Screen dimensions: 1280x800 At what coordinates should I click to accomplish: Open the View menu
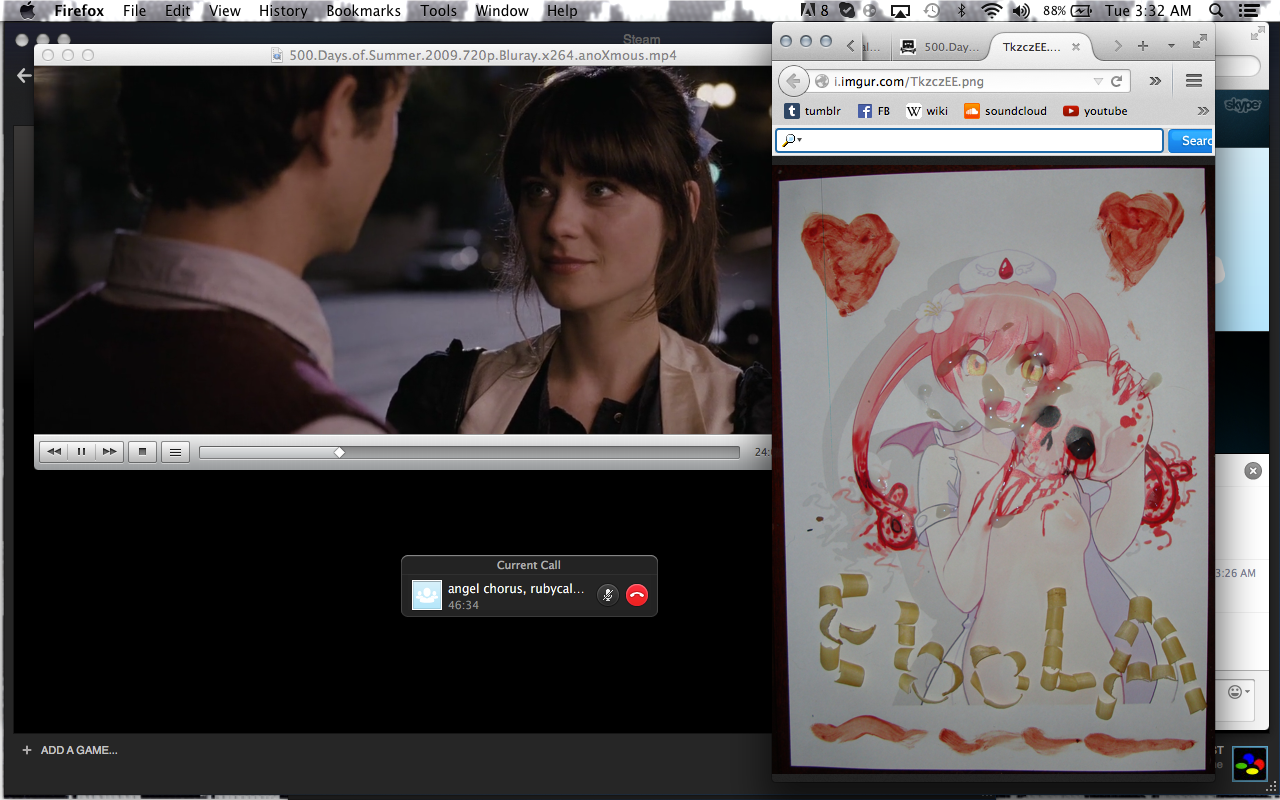click(225, 11)
